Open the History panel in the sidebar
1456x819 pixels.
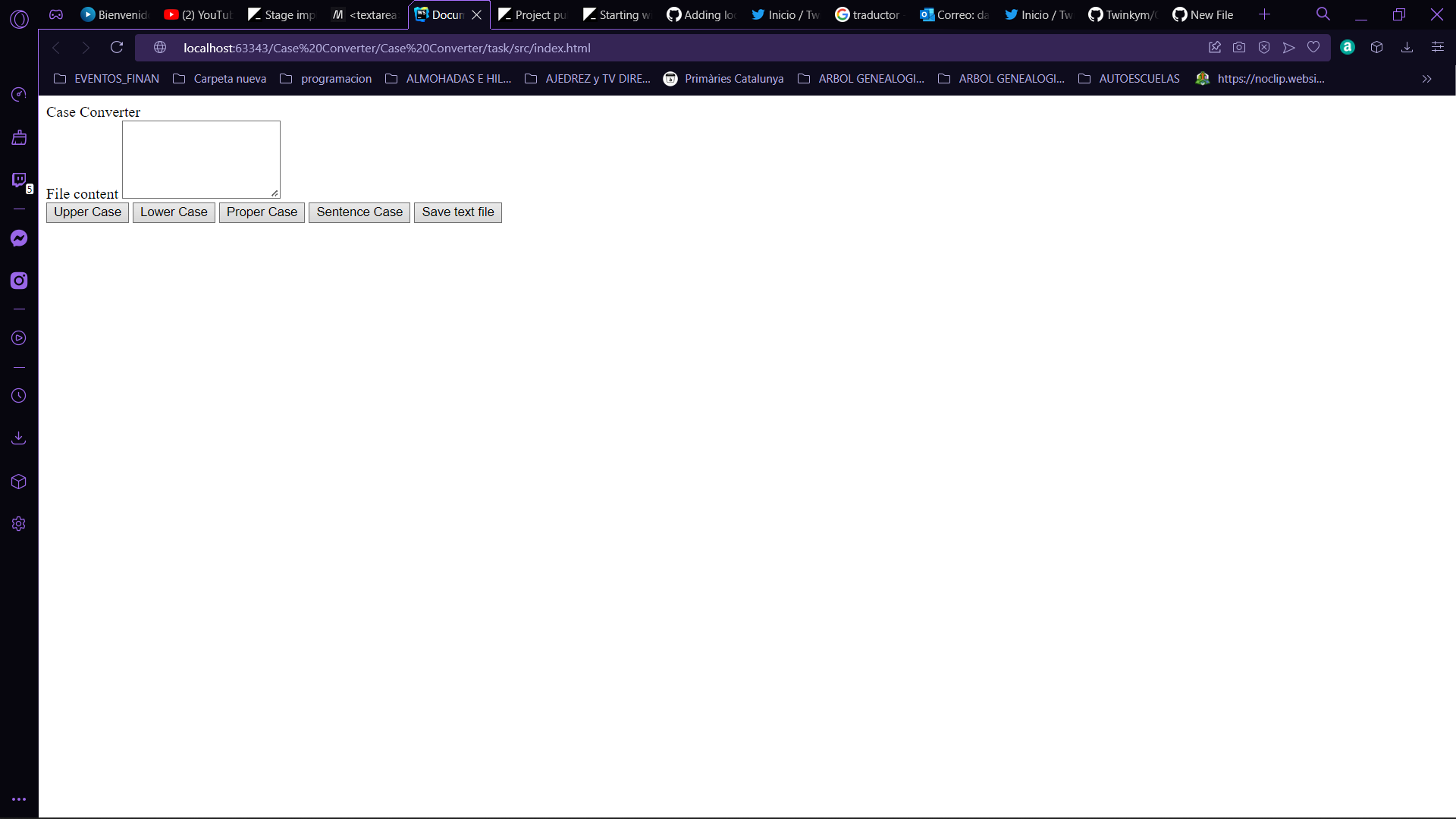pos(18,395)
